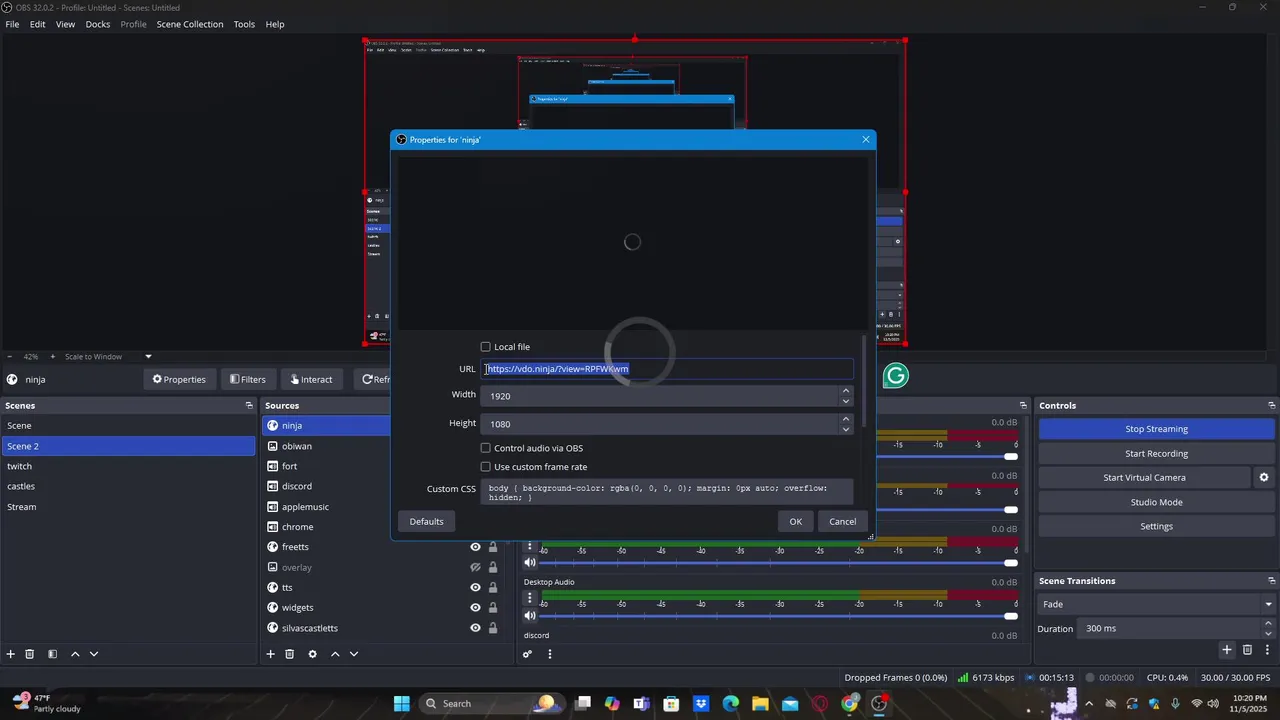1280x720 pixels.
Task: Move scene down in Scenes toolbar
Action: [x=94, y=653]
